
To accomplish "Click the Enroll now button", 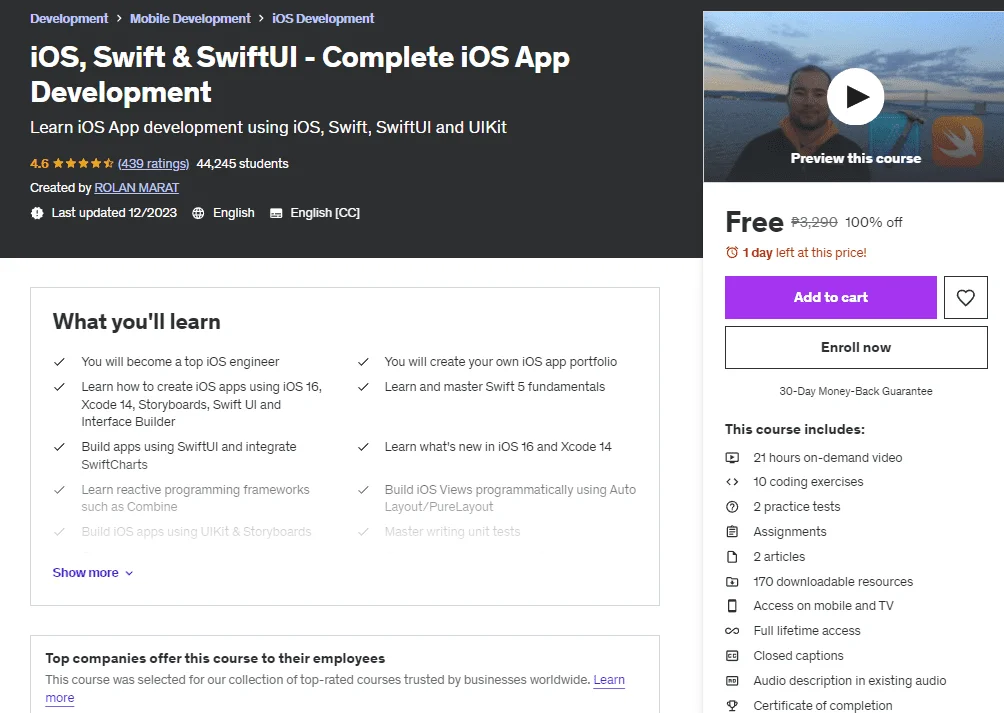I will 856,348.
